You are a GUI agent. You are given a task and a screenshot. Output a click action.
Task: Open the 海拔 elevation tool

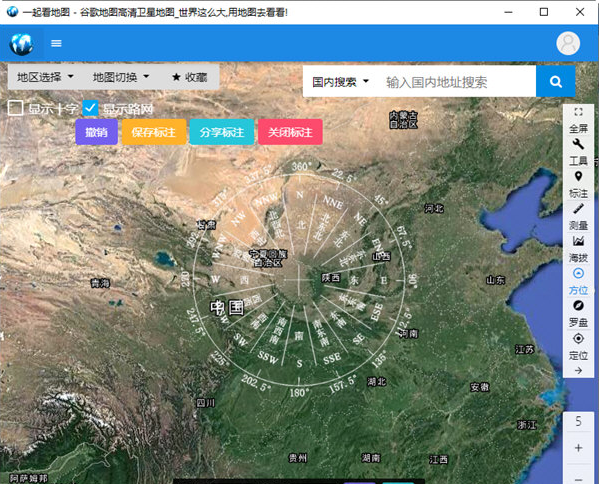[578, 241]
